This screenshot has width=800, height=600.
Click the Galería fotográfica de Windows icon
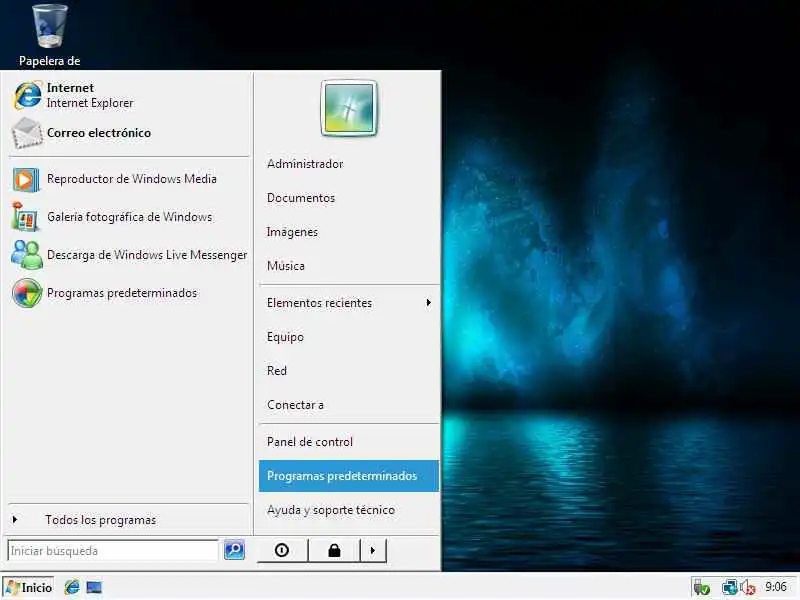pos(24,217)
